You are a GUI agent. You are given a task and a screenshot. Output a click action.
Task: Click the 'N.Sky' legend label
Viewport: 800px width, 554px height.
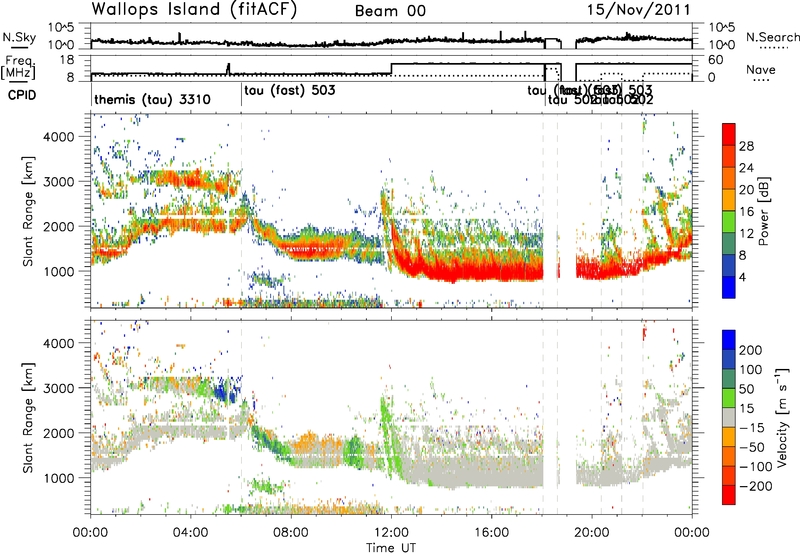(19, 37)
